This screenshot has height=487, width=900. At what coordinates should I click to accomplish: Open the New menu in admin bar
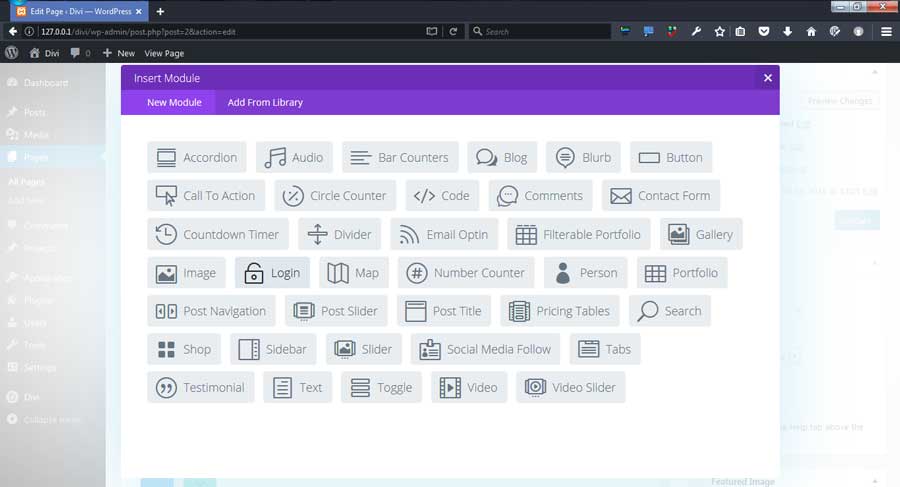119,53
